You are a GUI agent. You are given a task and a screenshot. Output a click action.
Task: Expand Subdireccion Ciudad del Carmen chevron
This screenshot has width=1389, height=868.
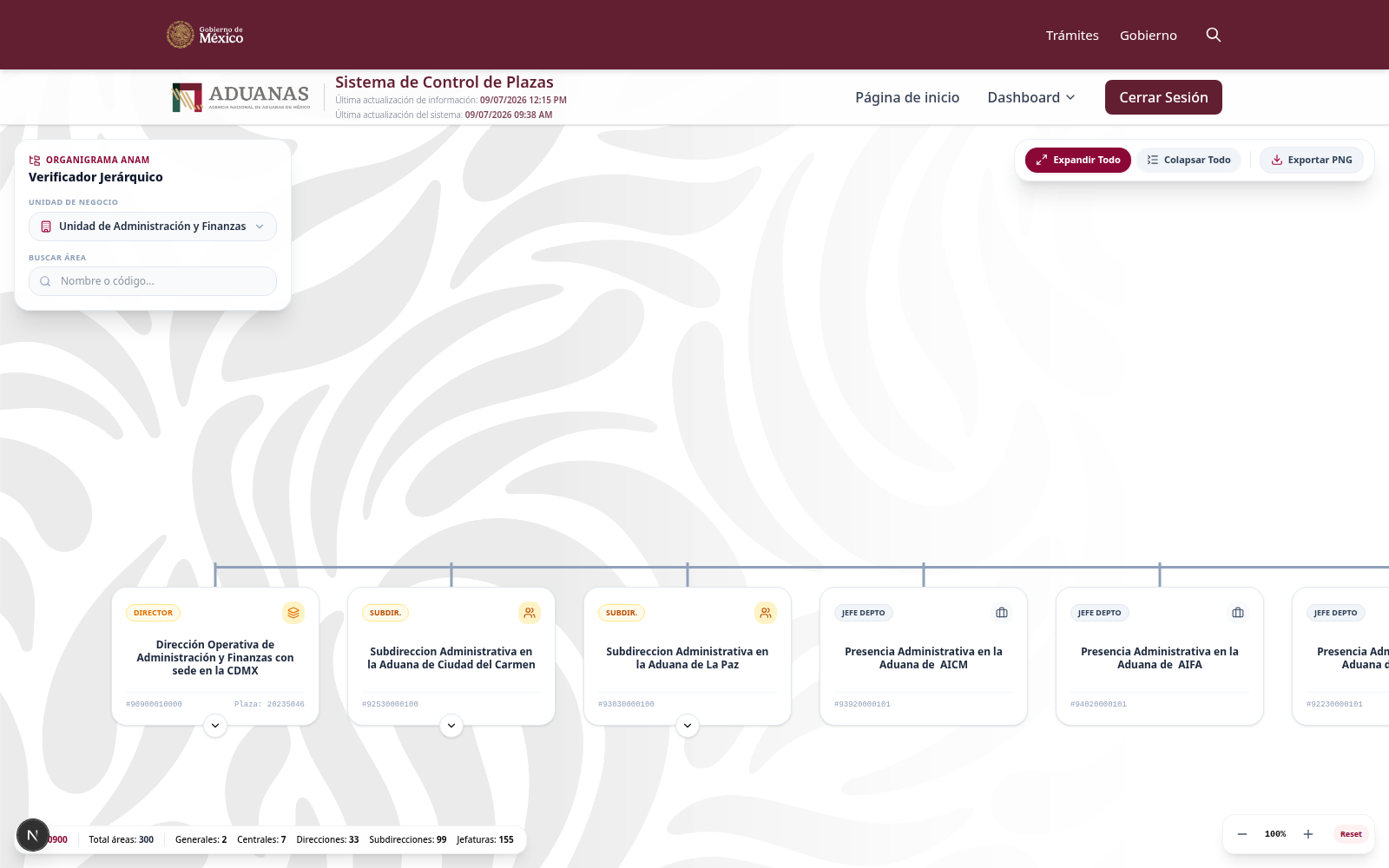(x=451, y=726)
